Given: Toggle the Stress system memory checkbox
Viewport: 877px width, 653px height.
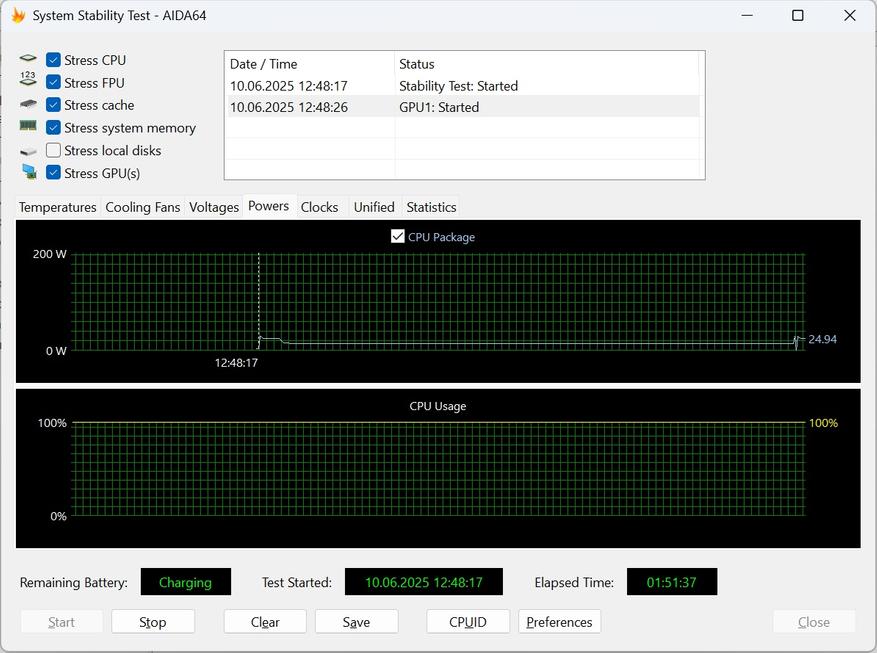Looking at the screenshot, I should click(53, 127).
